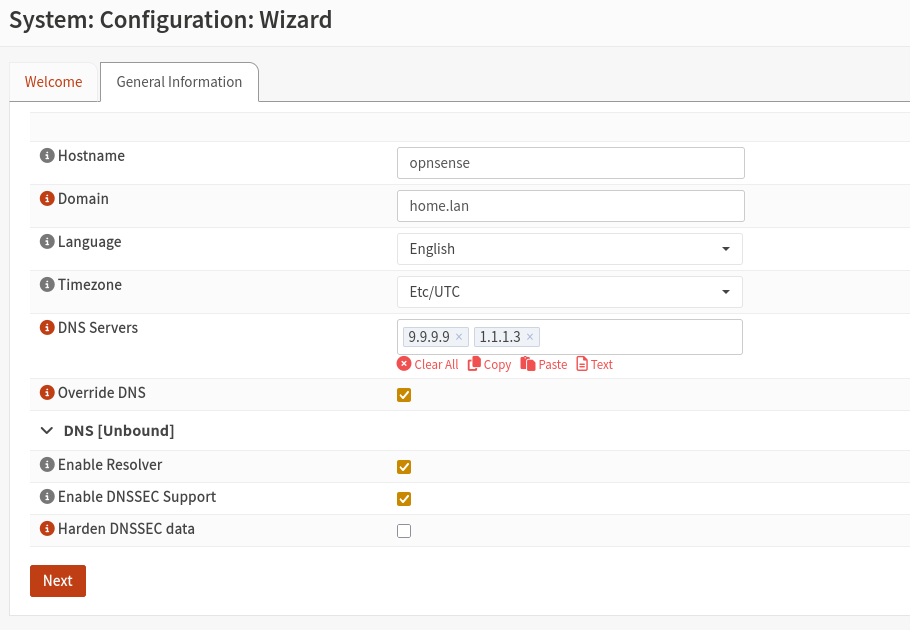Click inside the Hostname input field
Image resolution: width=910 pixels, height=630 pixels.
pos(569,162)
